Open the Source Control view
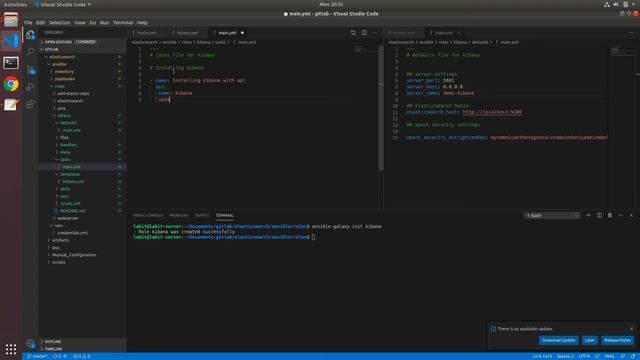Viewport: 640px width, 360px height. [31, 70]
